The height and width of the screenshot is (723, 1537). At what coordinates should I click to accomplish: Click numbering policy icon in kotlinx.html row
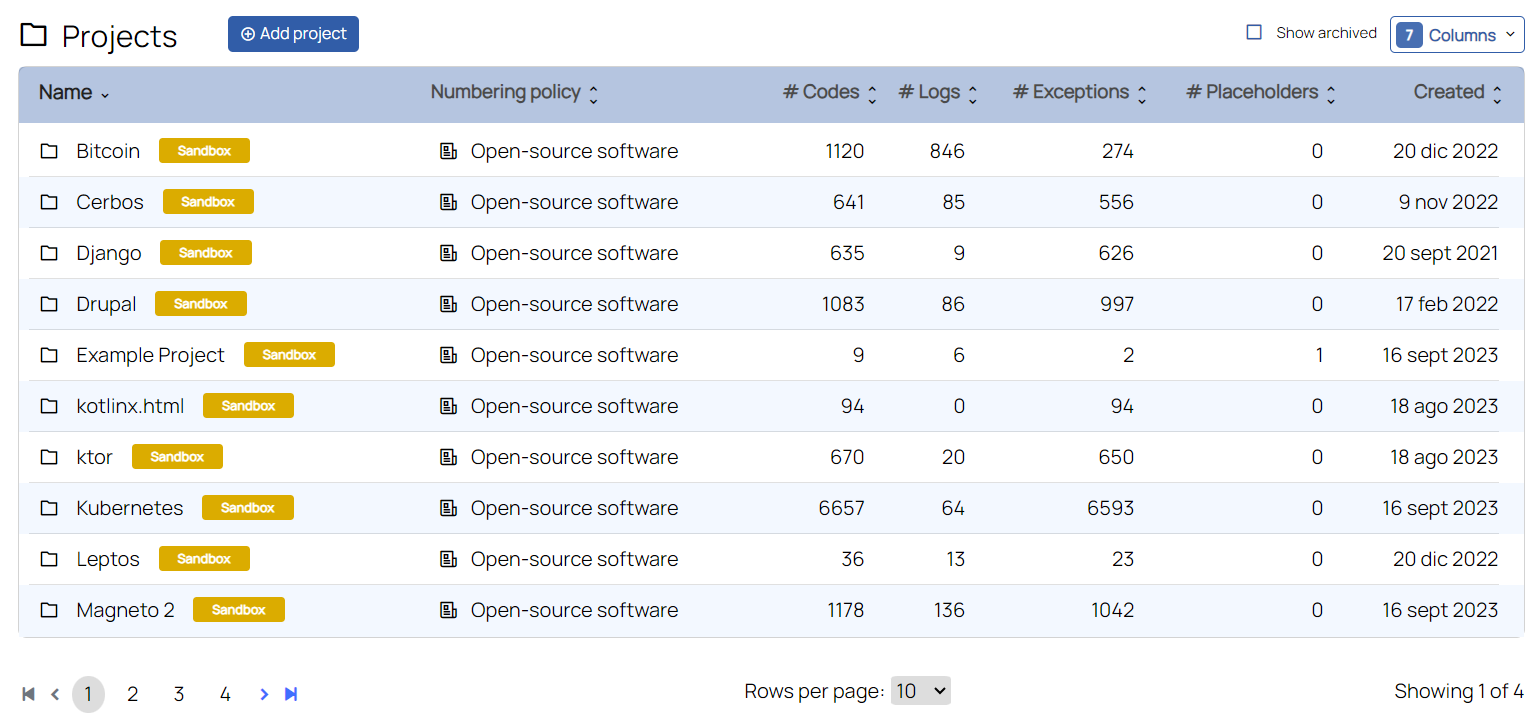(x=449, y=406)
